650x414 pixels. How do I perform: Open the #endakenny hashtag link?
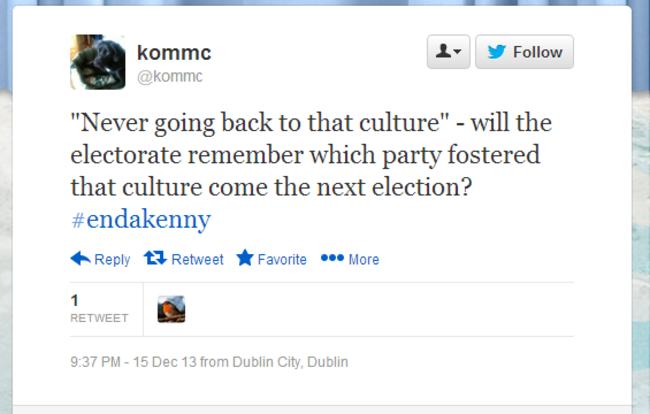(140, 219)
